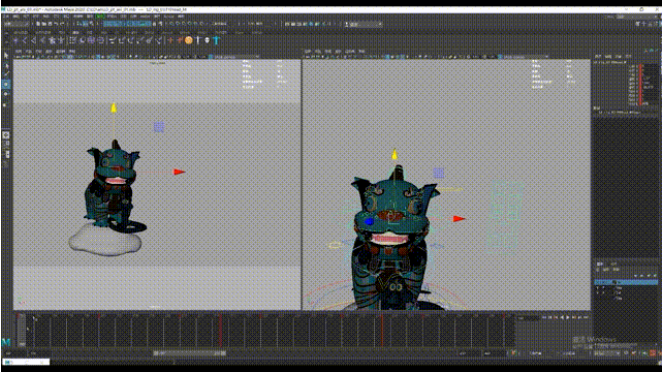
Task: Toggle visibility V of the second display layer
Action: tap(597, 288)
